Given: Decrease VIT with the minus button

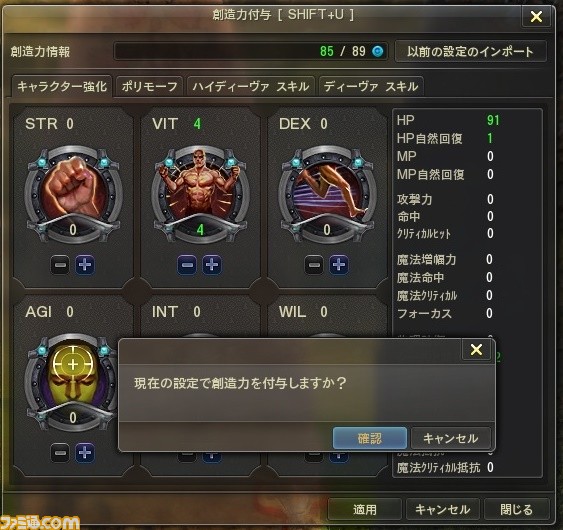Looking at the screenshot, I should (x=187, y=265).
